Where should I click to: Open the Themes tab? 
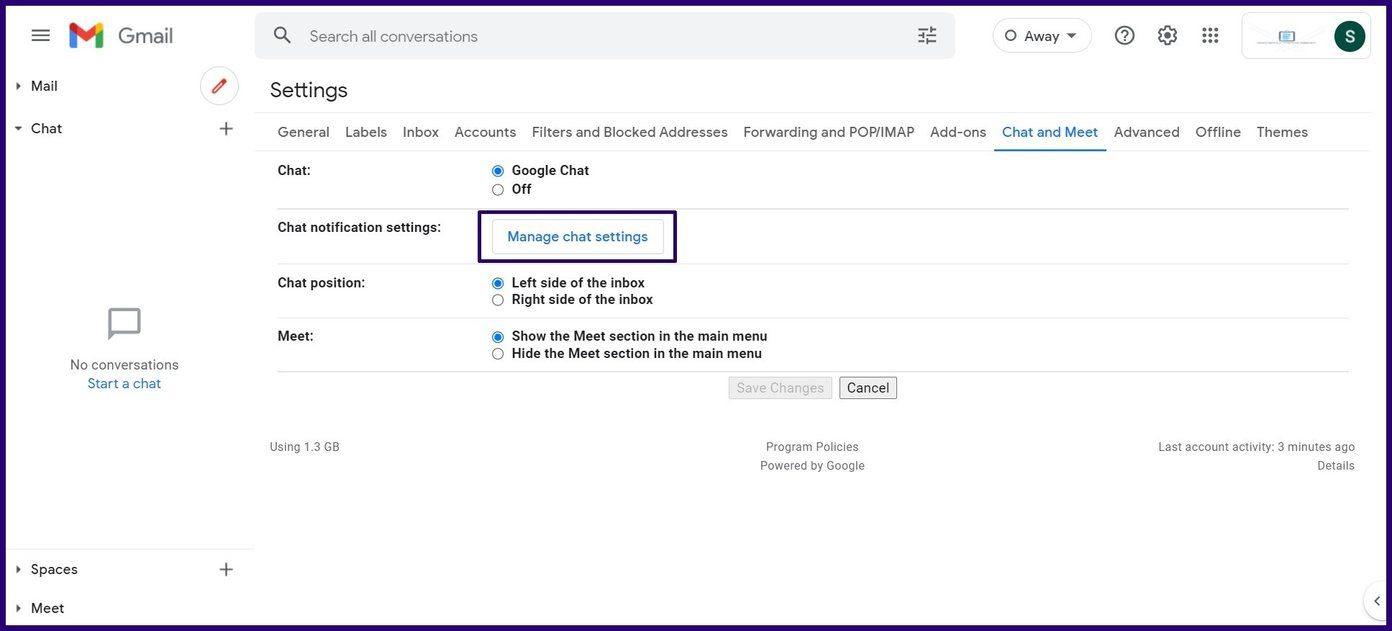click(x=1282, y=132)
